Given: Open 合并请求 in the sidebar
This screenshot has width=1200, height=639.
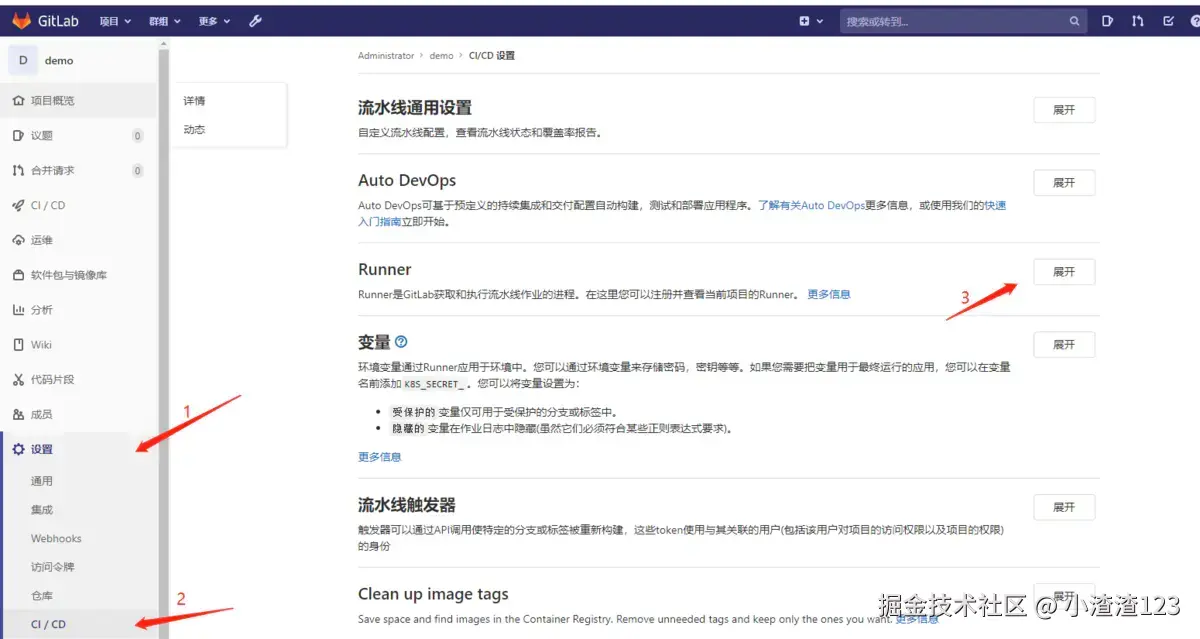Looking at the screenshot, I should [x=79, y=171].
